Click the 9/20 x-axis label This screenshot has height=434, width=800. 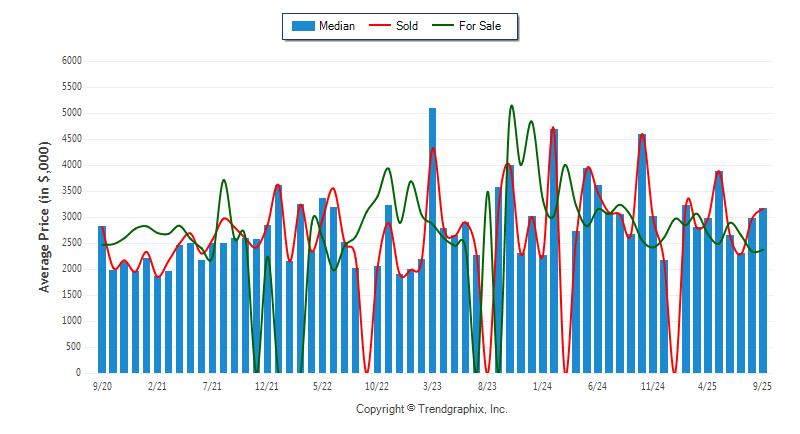pyautogui.click(x=102, y=385)
